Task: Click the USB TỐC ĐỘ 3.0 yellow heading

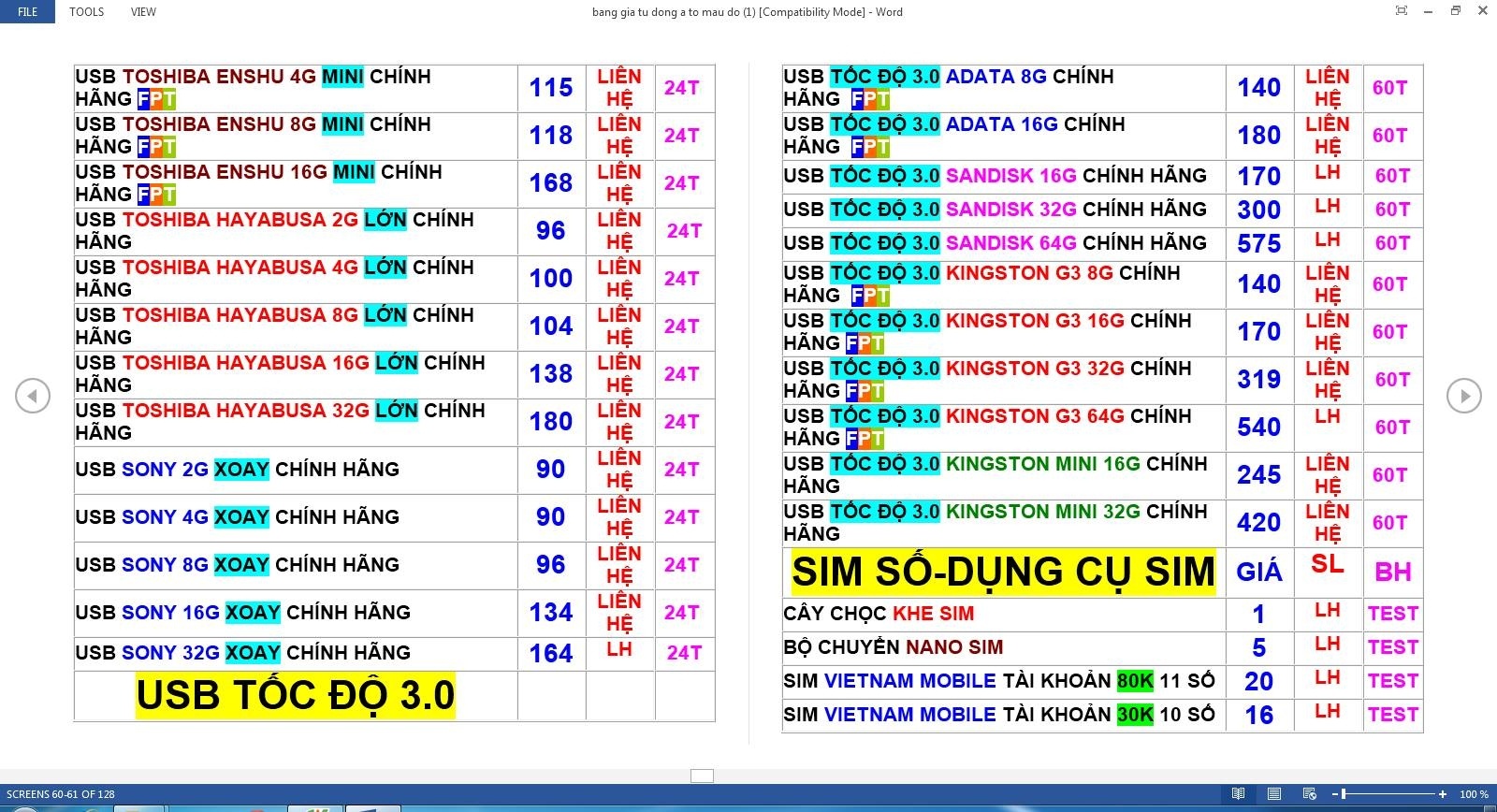Action: [296, 695]
